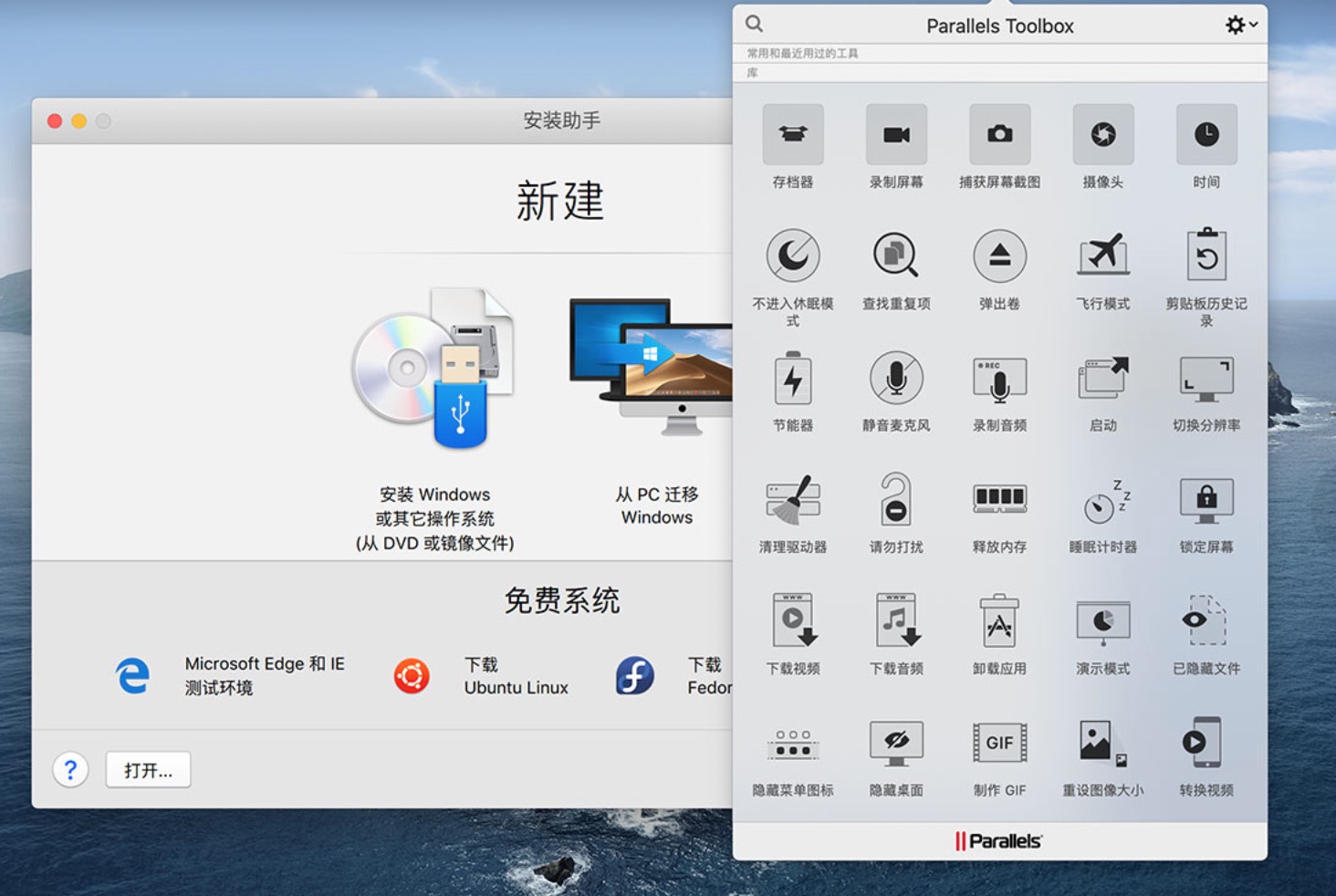Viewport: 1336px width, 896px height.
Task: Click the 静音麦克风 mute microphone icon
Action: (896, 378)
